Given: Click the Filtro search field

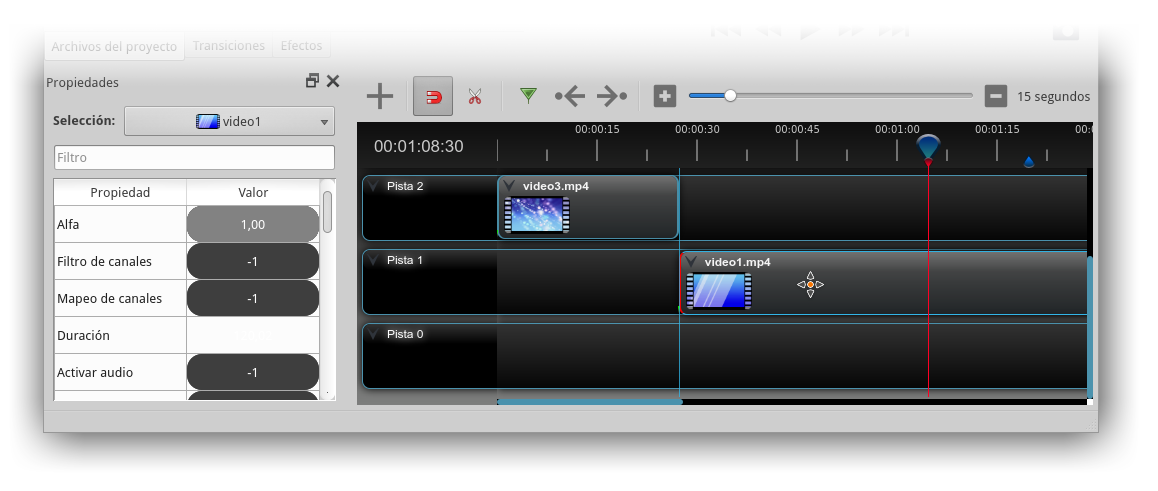Looking at the screenshot, I should [x=194, y=158].
